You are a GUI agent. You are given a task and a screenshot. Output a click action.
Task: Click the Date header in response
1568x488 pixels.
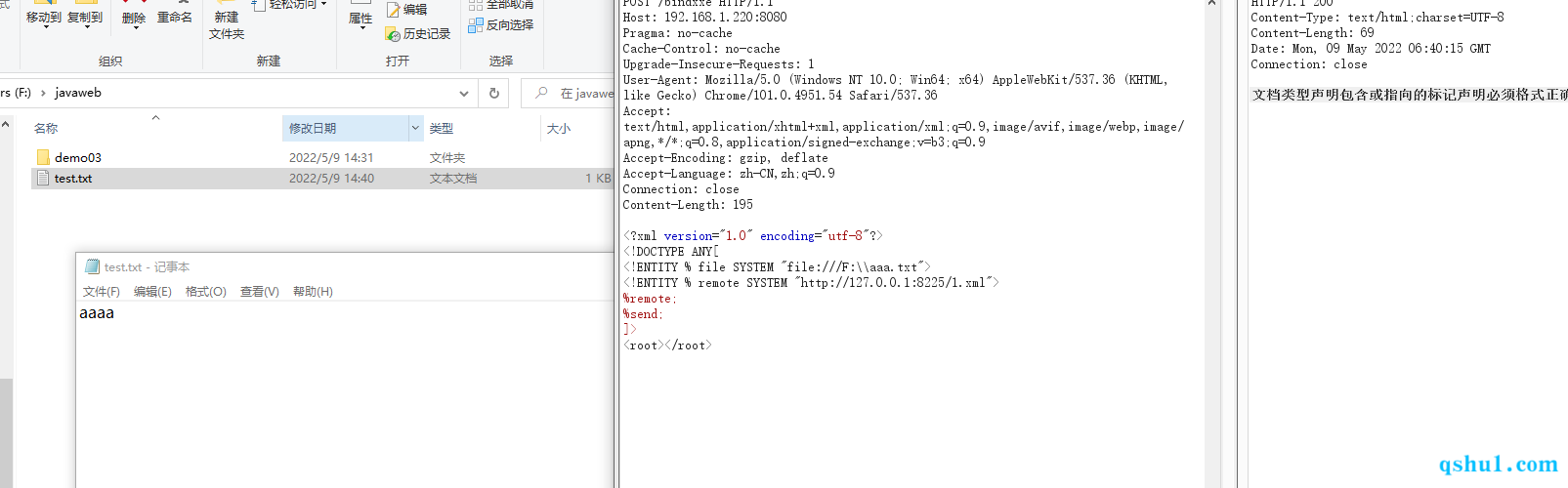(1371, 49)
